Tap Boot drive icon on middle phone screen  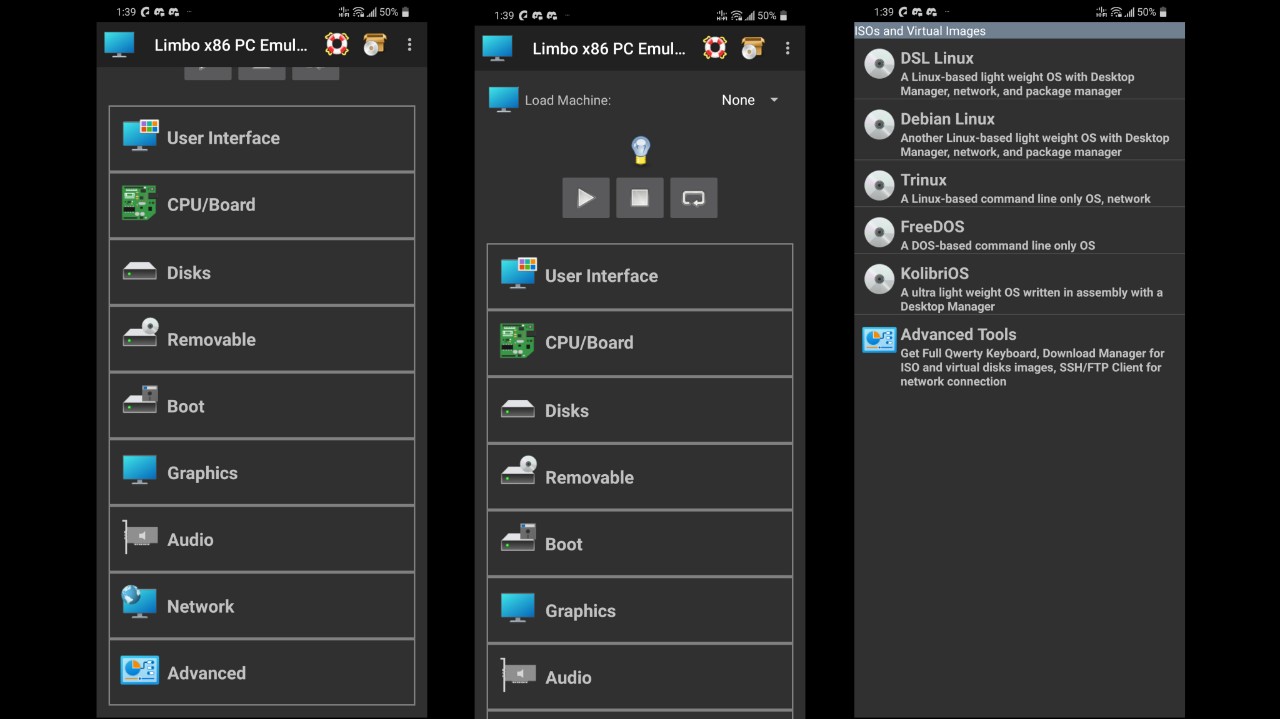tap(518, 538)
